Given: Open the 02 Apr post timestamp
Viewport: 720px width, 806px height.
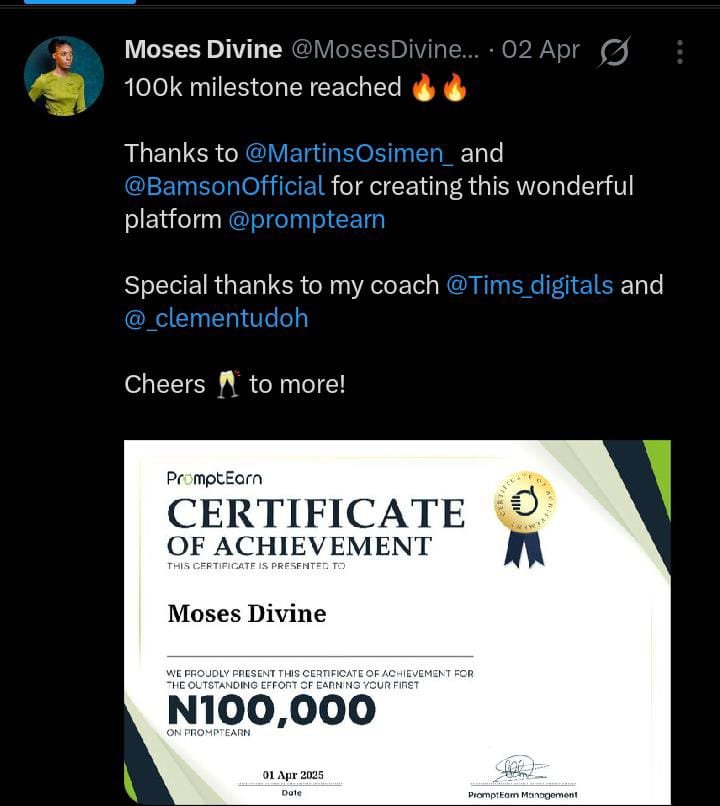Looking at the screenshot, I should 540,50.
